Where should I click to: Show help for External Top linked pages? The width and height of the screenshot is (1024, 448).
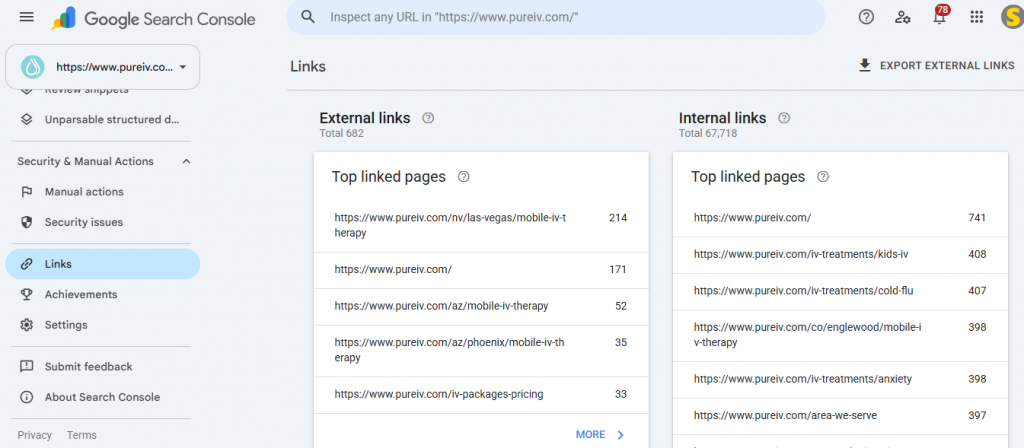coord(464,176)
